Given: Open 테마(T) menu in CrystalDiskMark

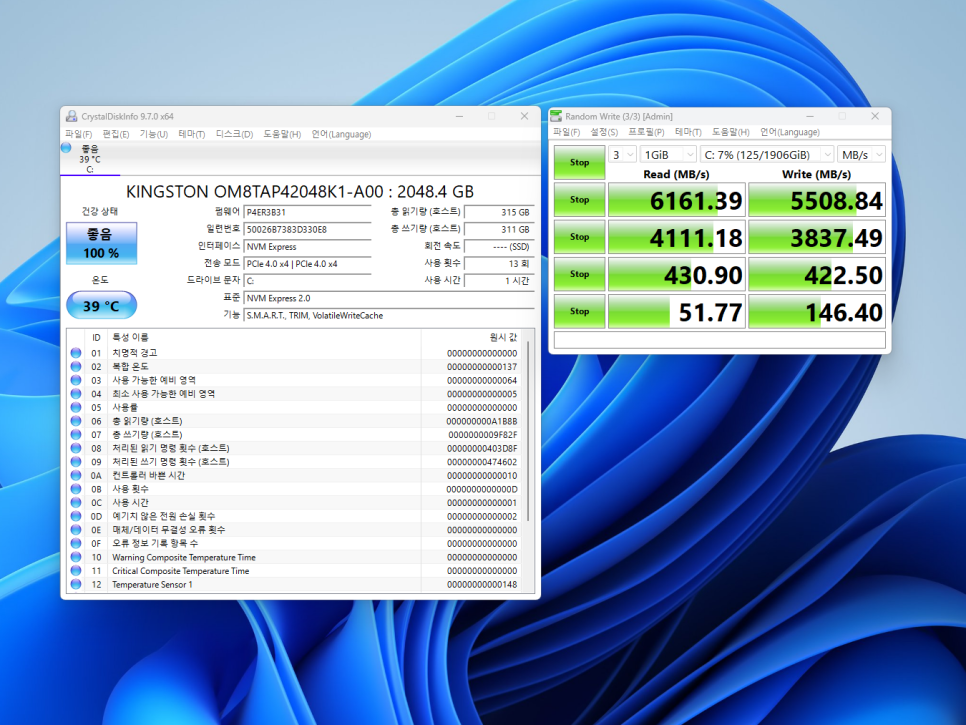Looking at the screenshot, I should 688,132.
